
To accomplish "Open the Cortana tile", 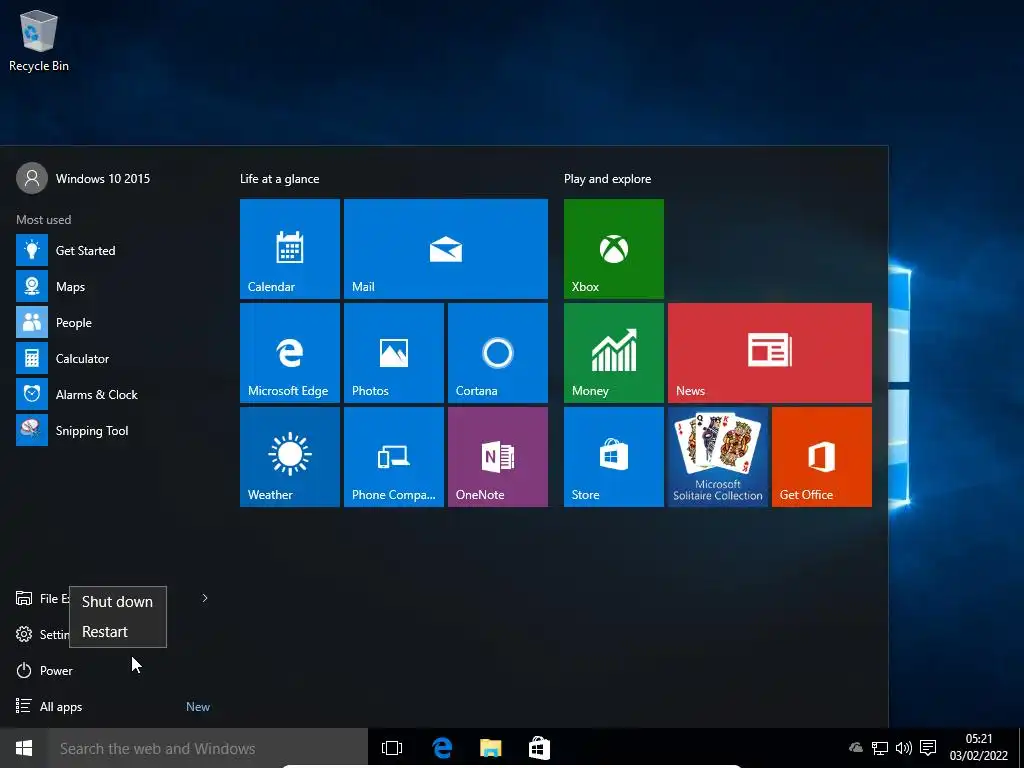I will [498, 353].
